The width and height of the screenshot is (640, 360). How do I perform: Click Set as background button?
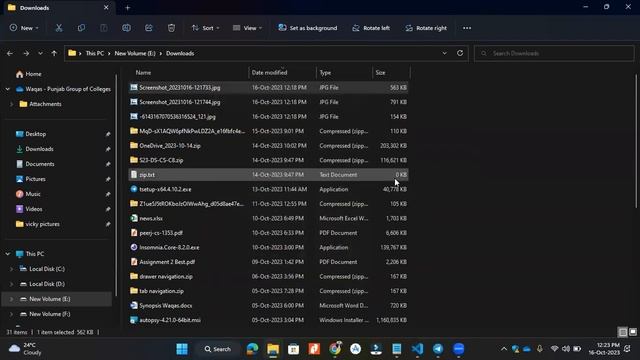pyautogui.click(x=308, y=28)
